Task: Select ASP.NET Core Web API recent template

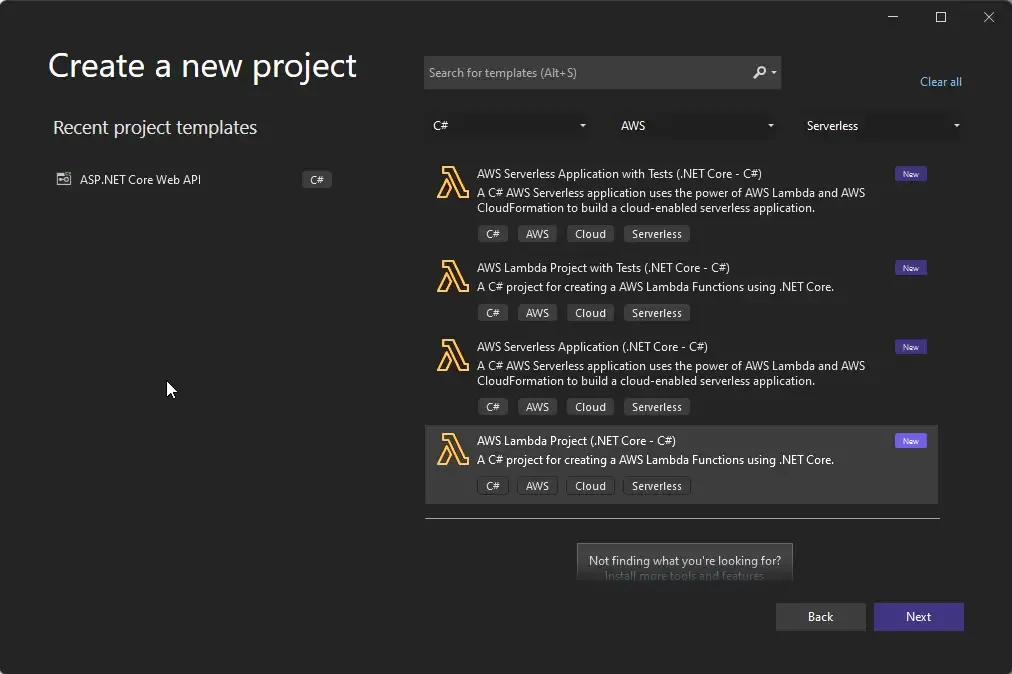Action: 140,180
